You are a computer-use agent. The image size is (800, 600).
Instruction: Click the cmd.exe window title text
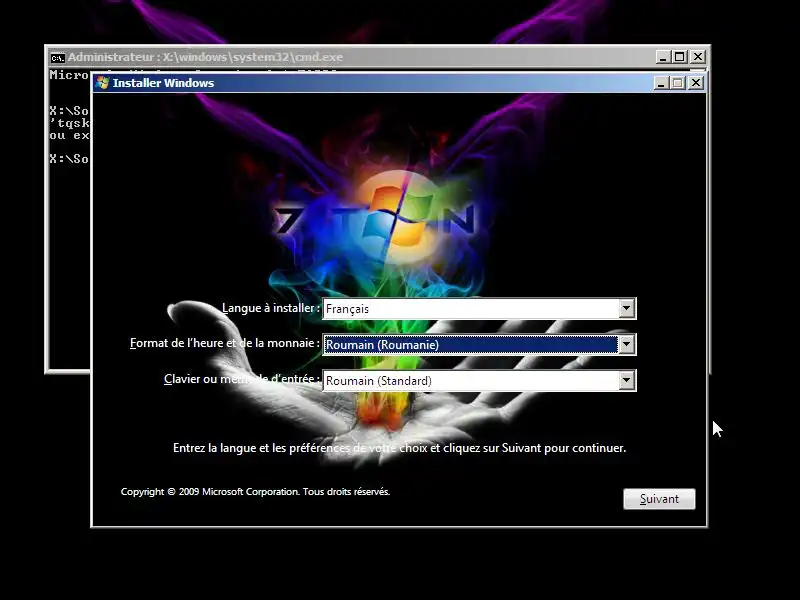(205, 57)
